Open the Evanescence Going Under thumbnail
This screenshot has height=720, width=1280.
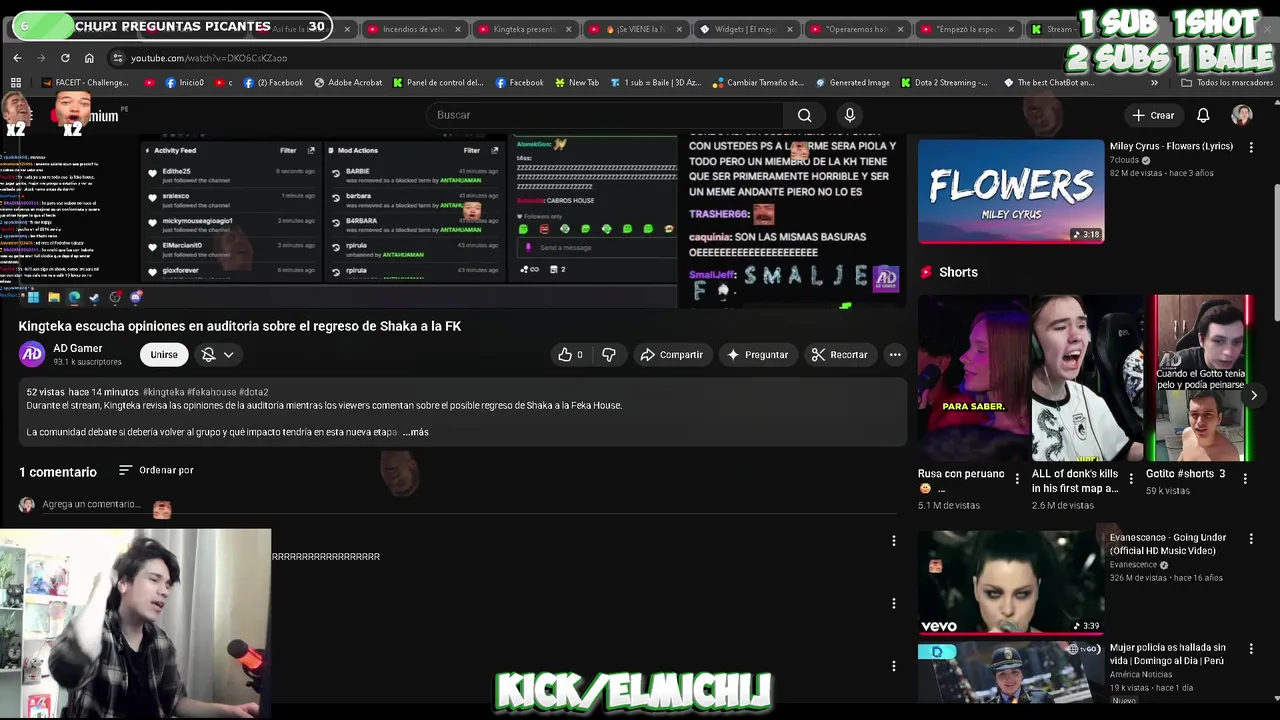[1011, 583]
